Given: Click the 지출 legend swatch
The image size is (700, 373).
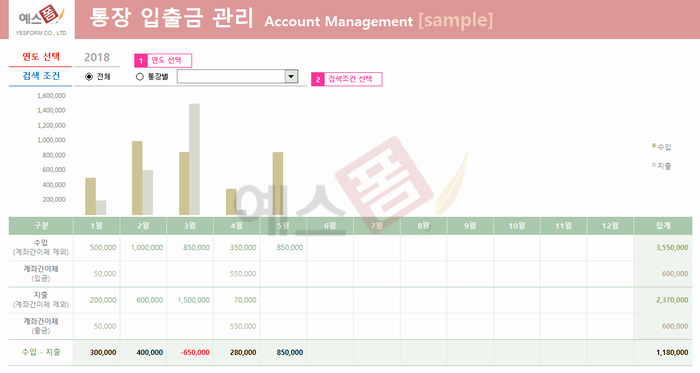Looking at the screenshot, I should (654, 165).
